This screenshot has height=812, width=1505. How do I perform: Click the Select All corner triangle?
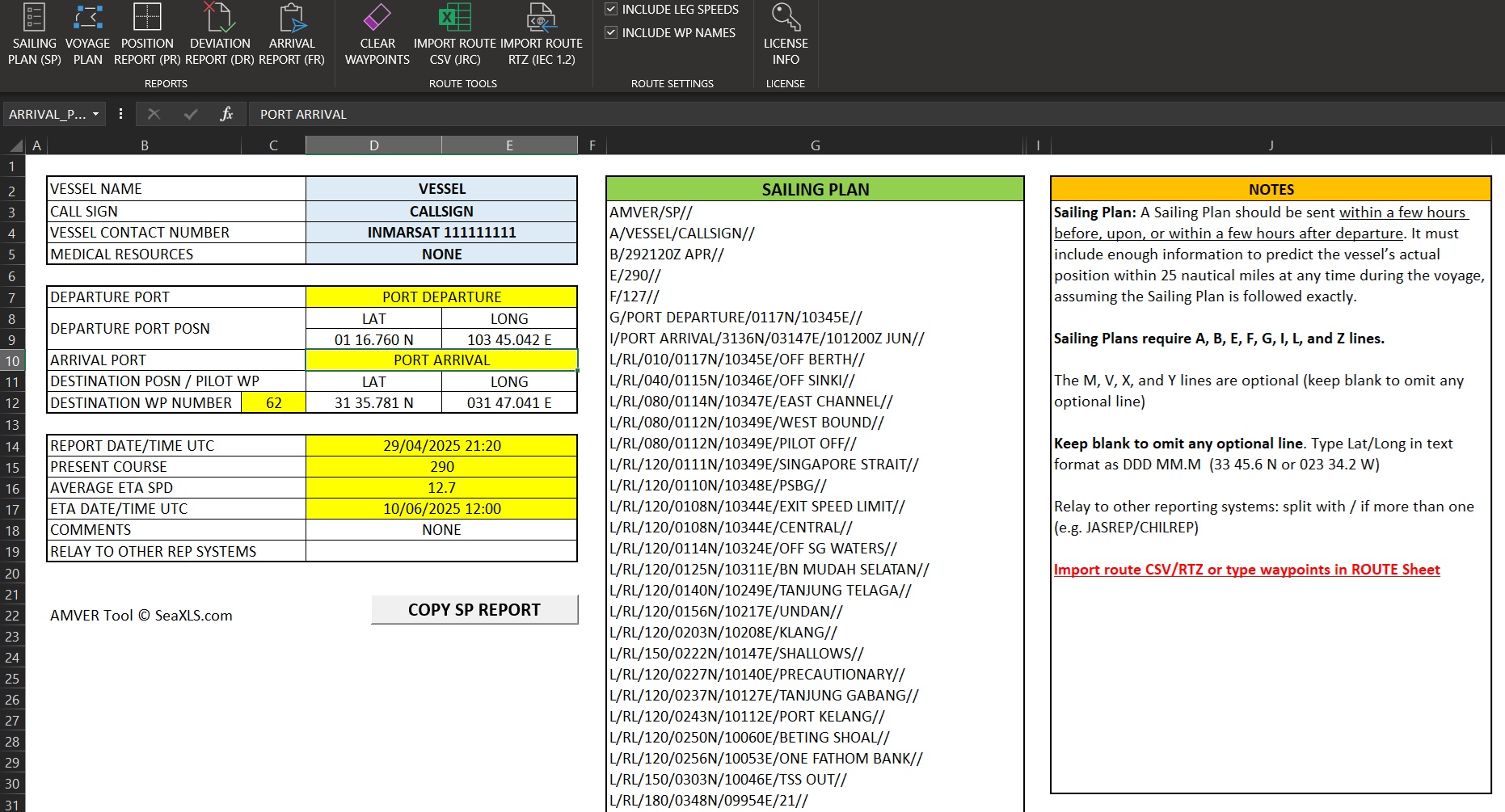[15, 145]
